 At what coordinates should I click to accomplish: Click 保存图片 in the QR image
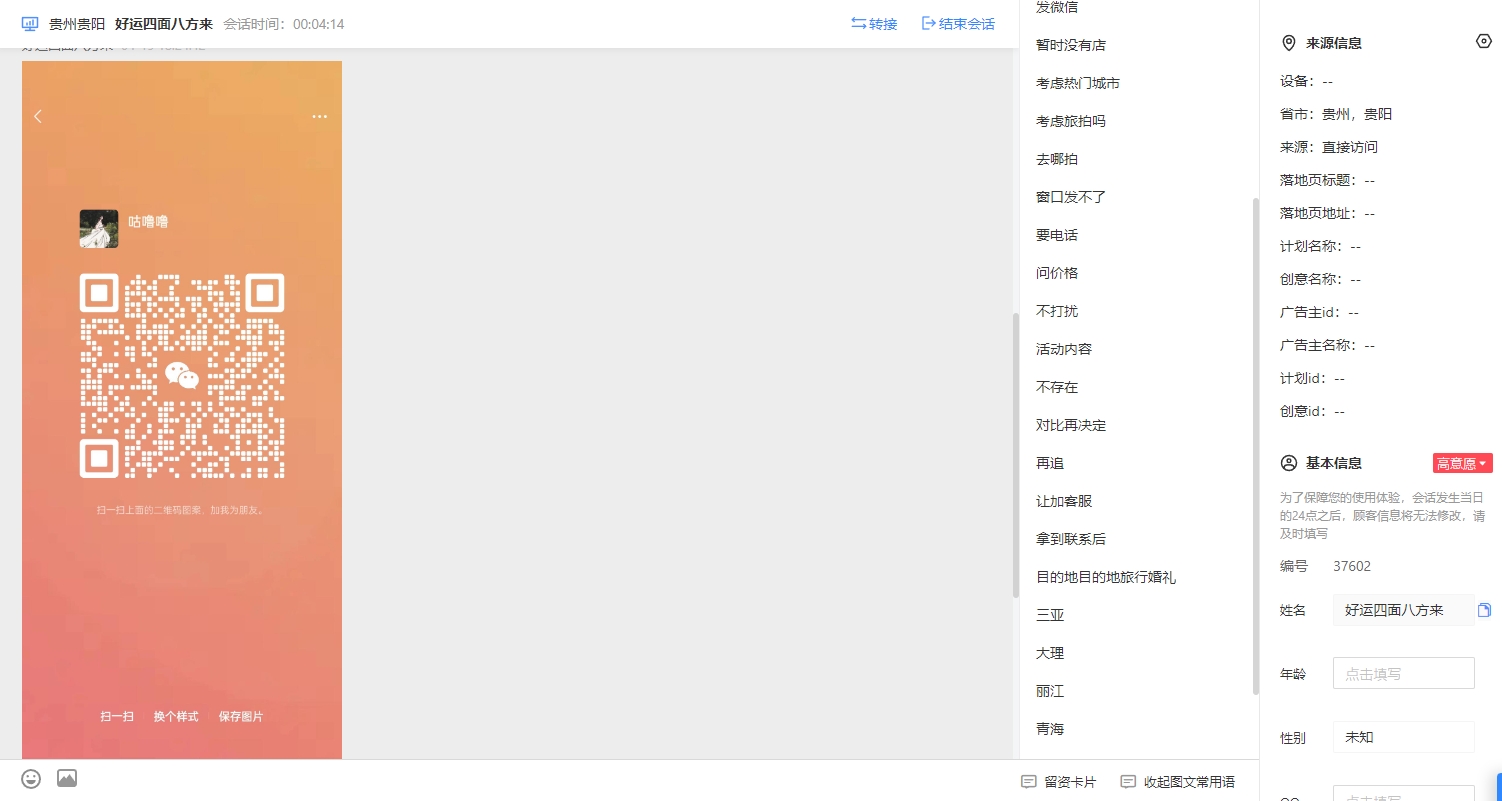[x=241, y=717]
